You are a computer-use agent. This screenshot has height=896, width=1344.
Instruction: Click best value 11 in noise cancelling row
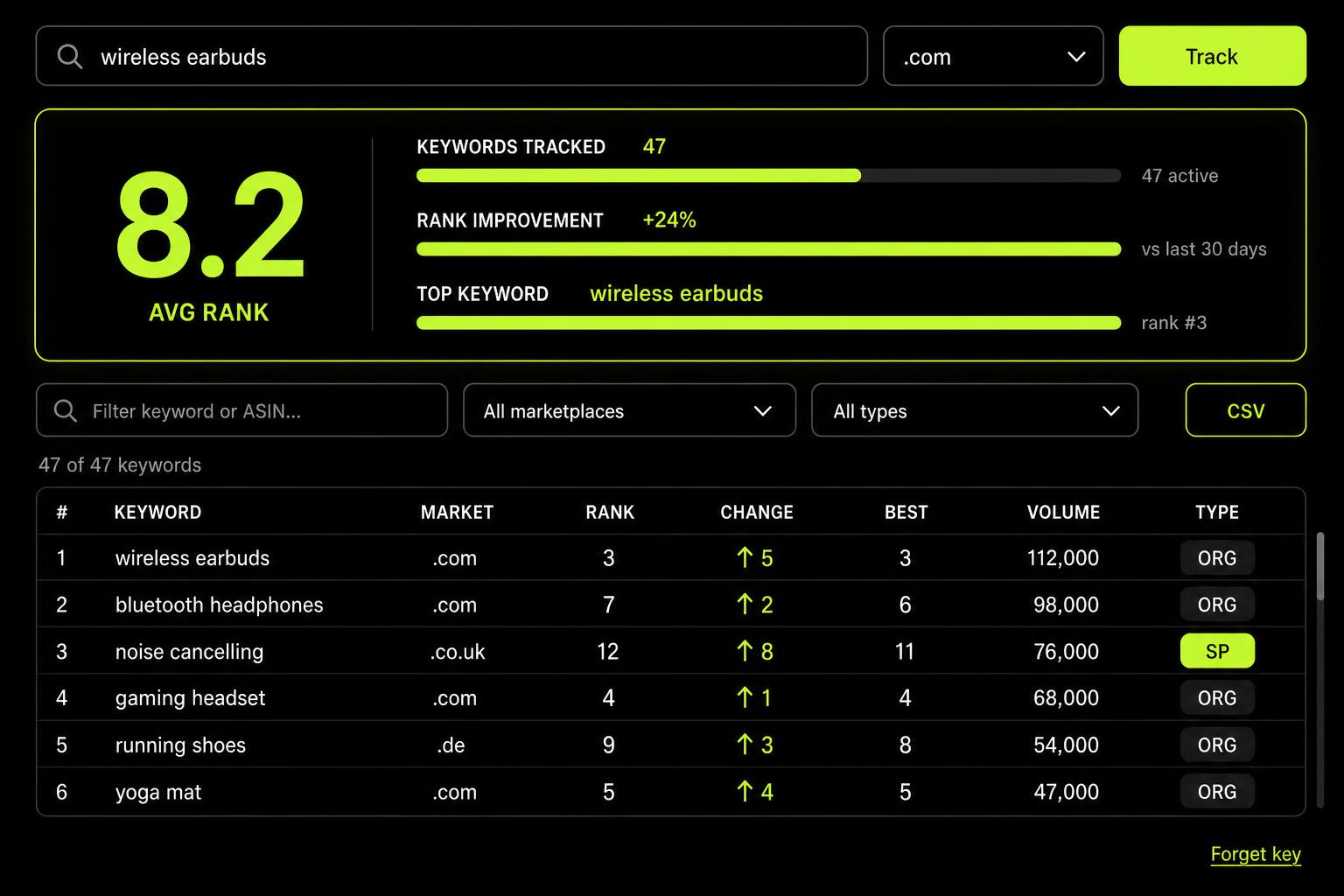(x=905, y=651)
